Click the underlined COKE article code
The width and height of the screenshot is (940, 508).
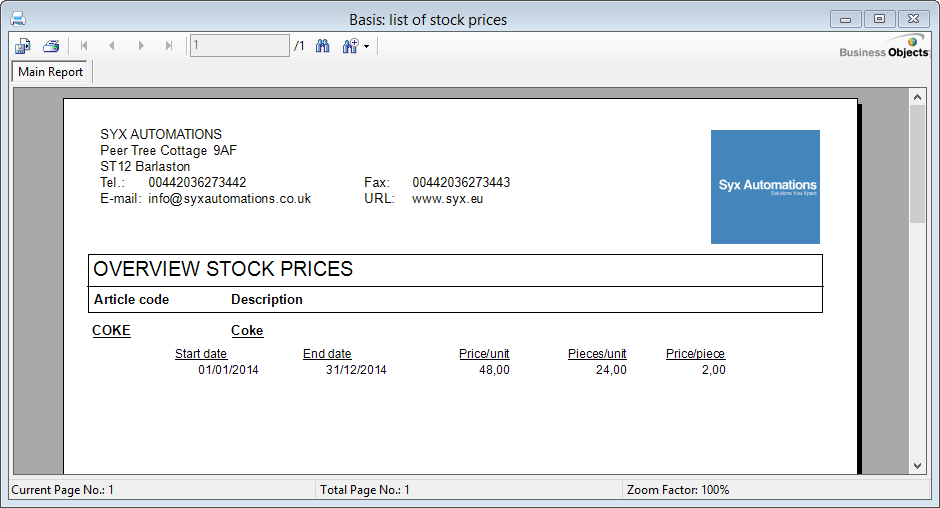coord(111,331)
